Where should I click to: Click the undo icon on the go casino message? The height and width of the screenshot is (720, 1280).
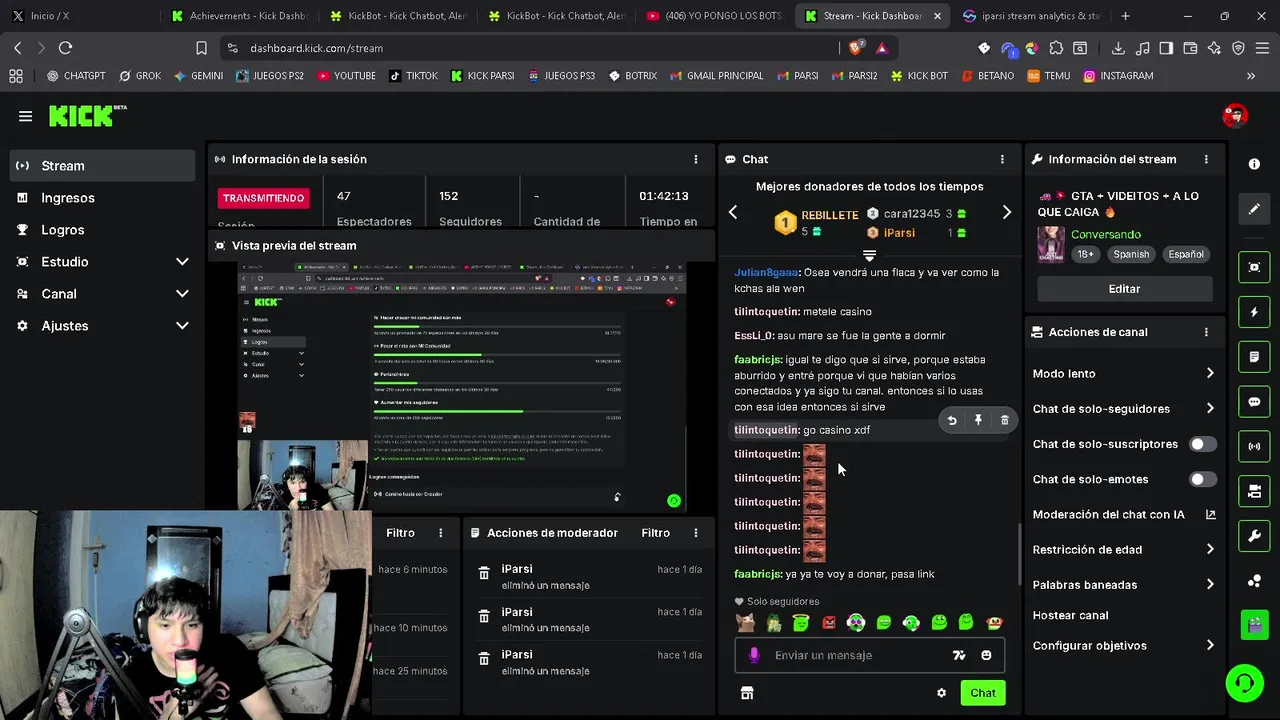952,421
